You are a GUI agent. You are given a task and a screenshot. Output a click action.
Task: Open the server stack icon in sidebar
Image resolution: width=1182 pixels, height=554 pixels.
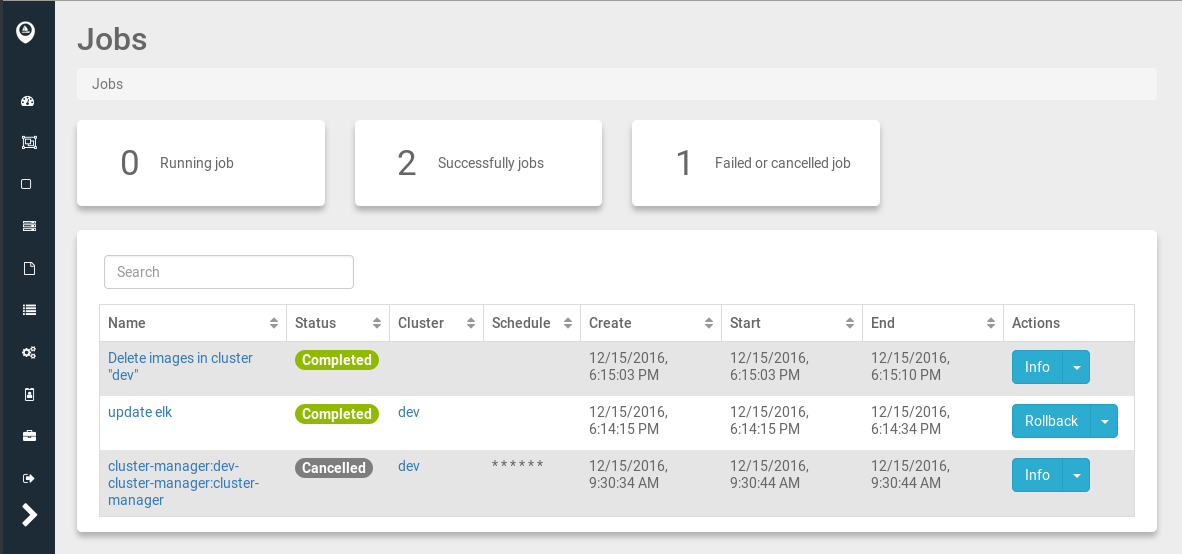tap(29, 226)
